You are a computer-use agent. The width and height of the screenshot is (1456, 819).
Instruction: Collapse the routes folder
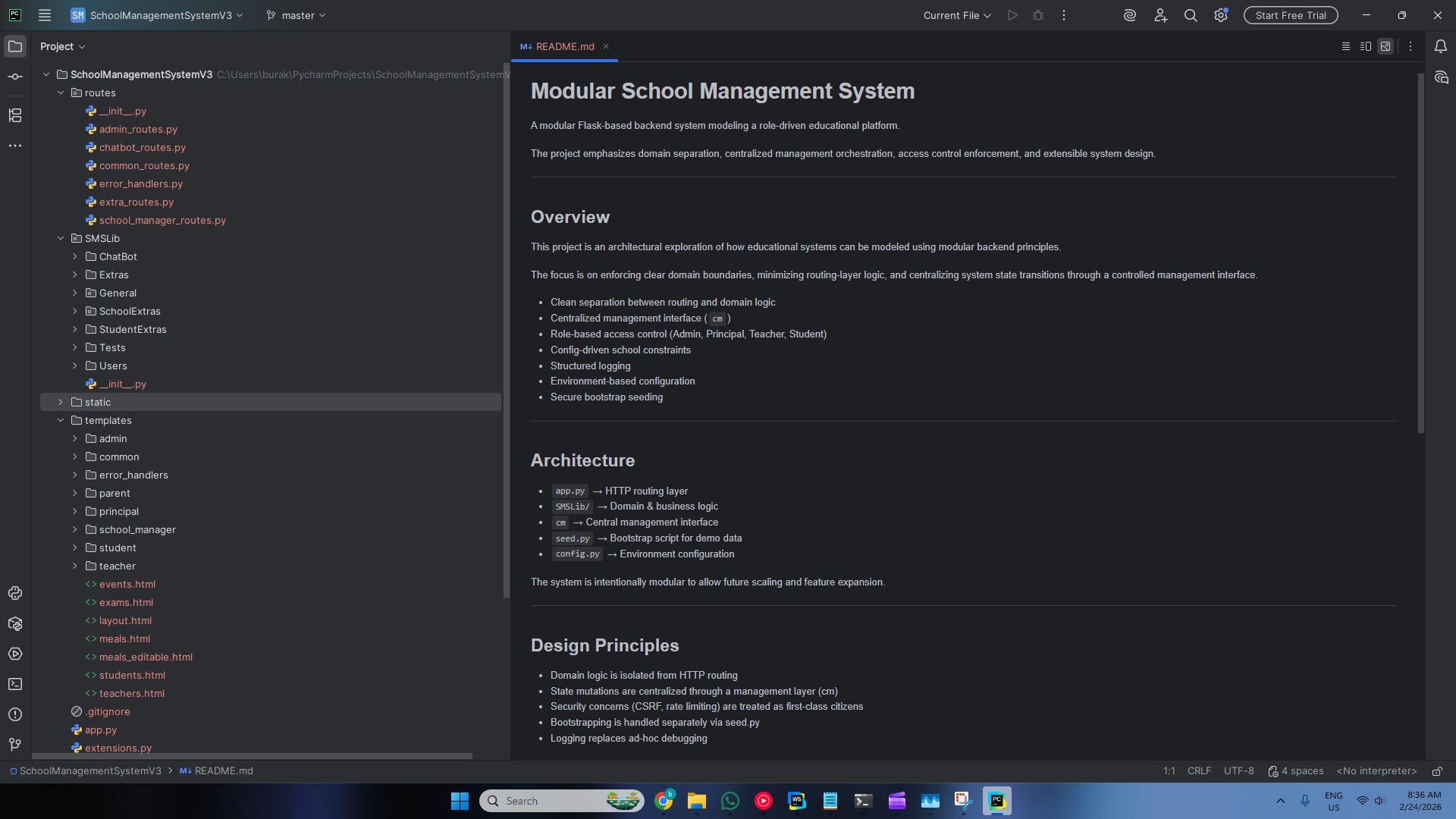point(61,93)
